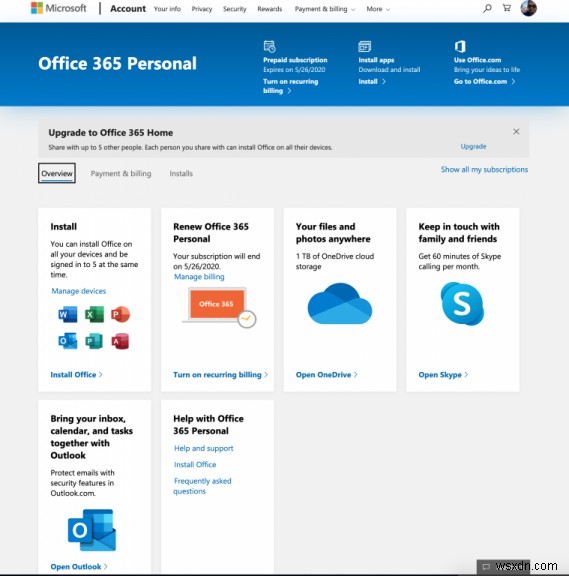Click the 'Get 60 minutes of Skype calling' text

point(460,261)
